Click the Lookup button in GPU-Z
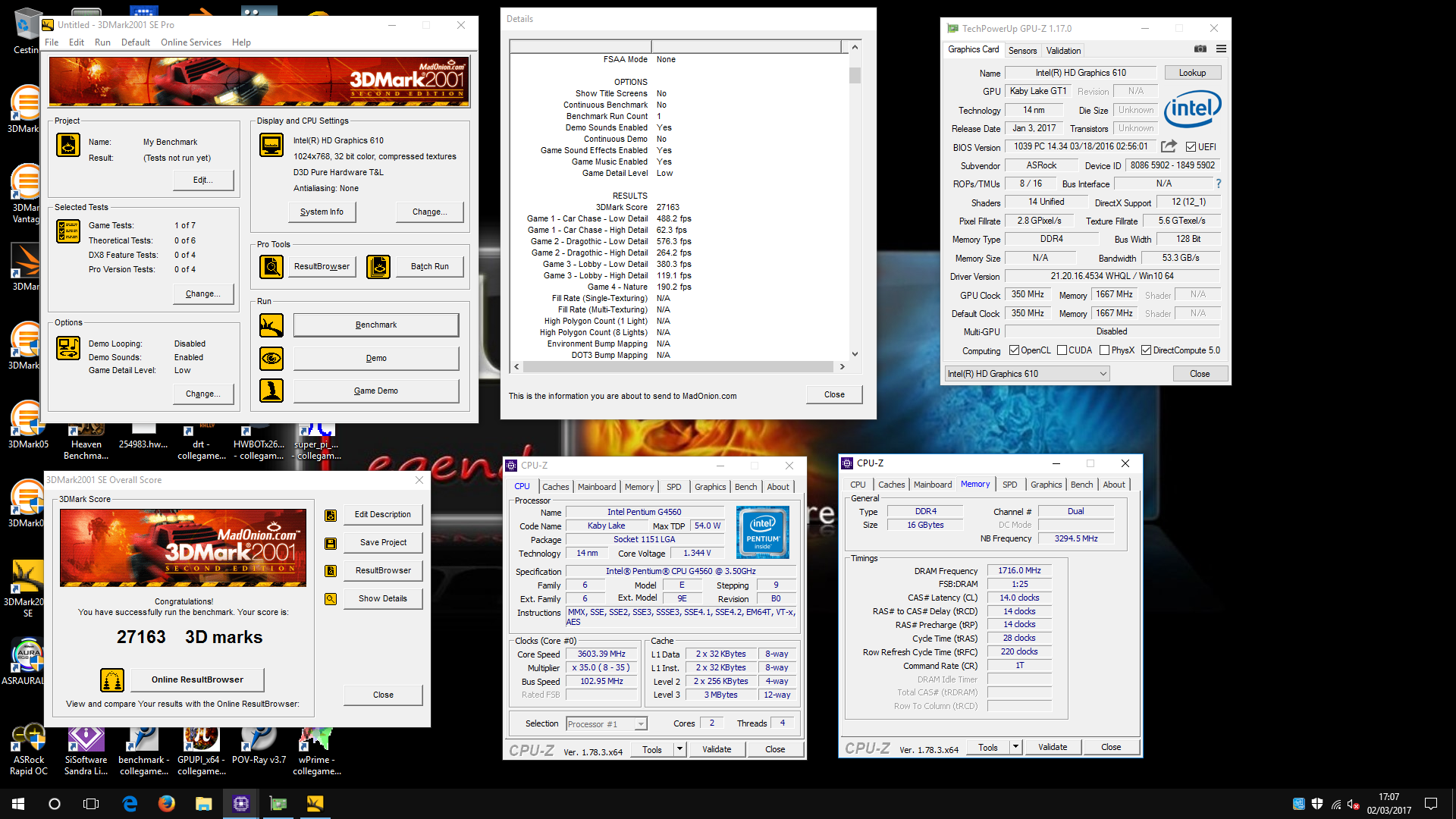 [x=1192, y=73]
